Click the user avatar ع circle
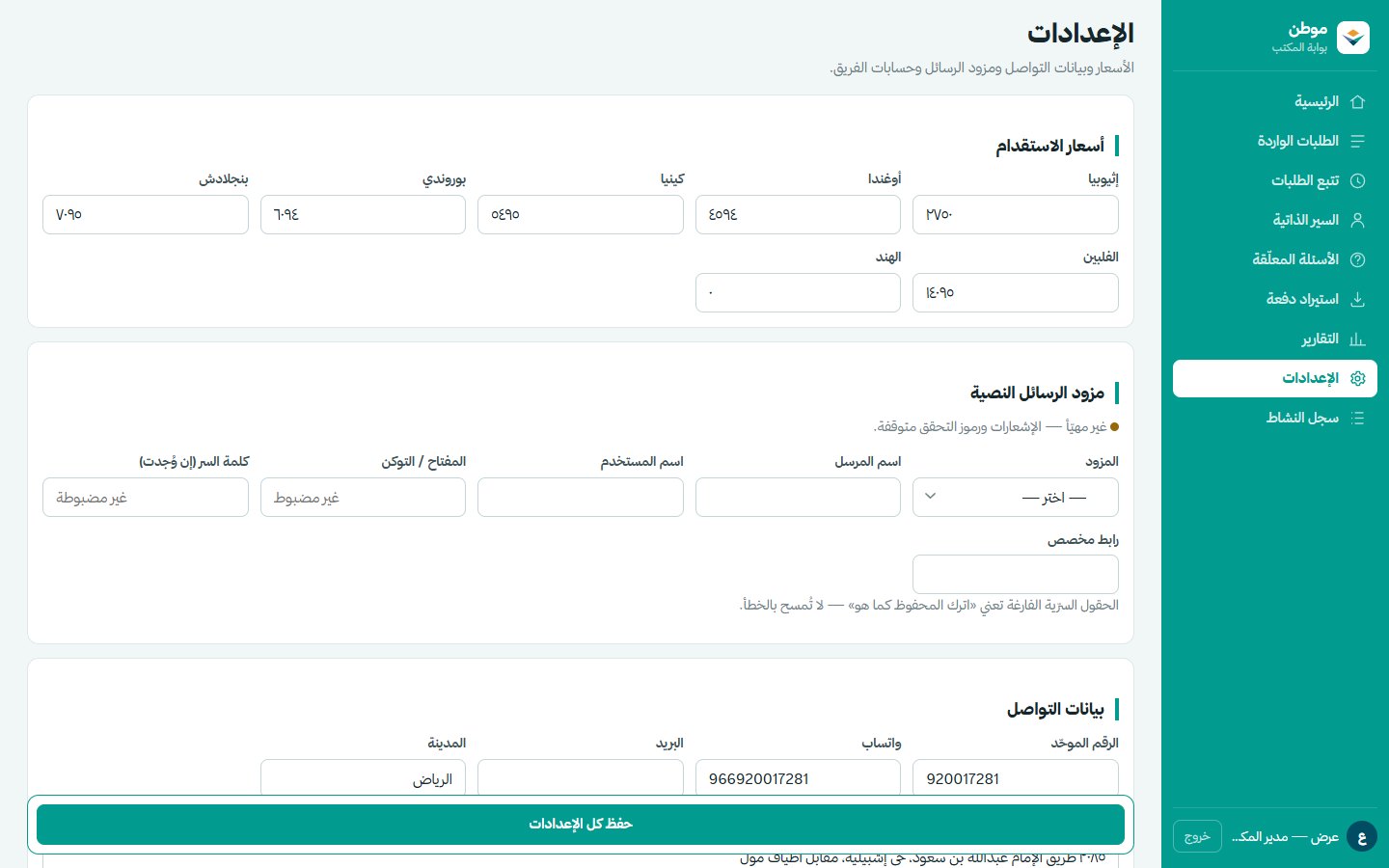The image size is (1389, 868). pyautogui.click(x=1362, y=836)
